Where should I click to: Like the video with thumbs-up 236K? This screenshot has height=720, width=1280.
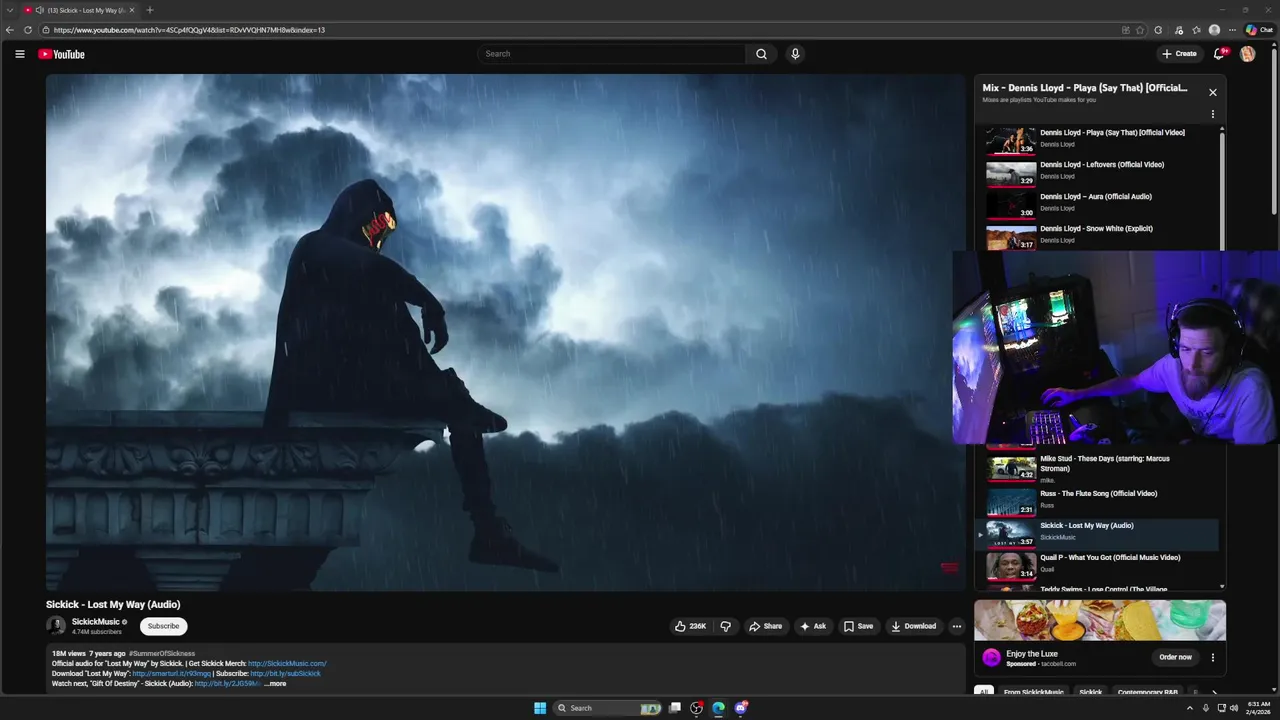(x=690, y=626)
